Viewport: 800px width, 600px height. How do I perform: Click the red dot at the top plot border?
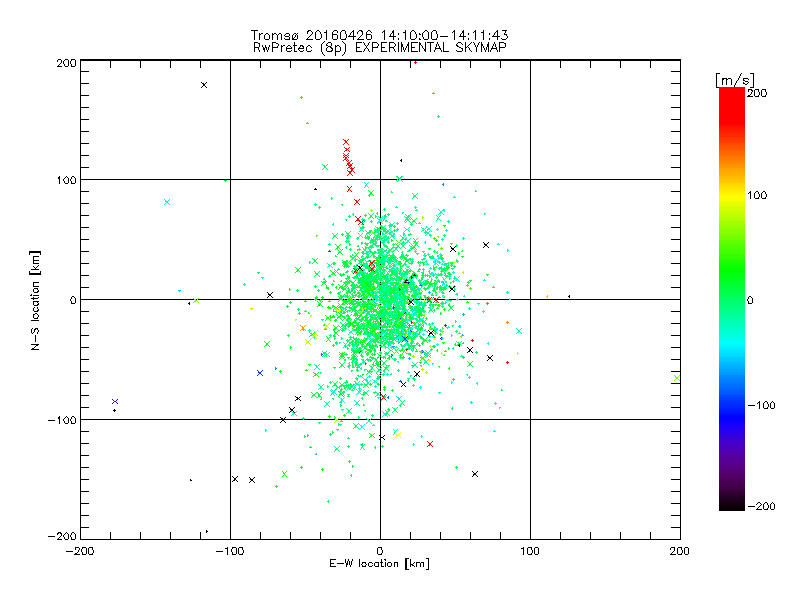click(415, 62)
